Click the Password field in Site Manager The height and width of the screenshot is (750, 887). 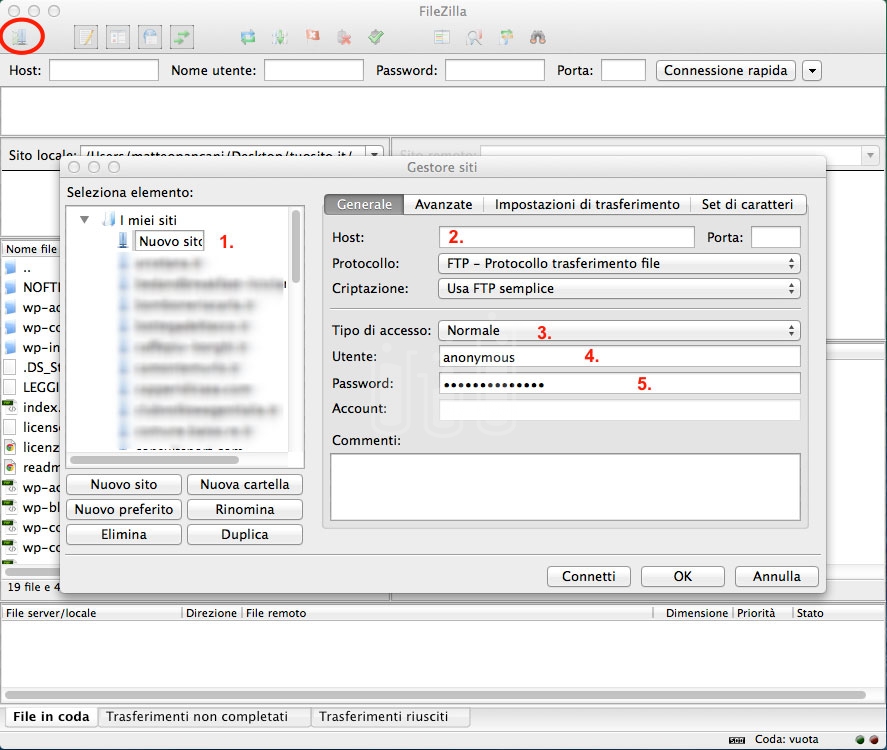click(619, 383)
